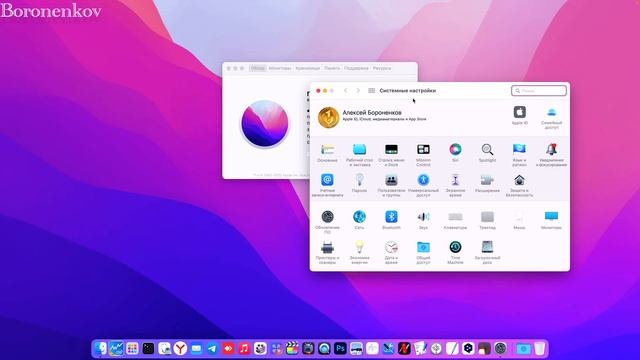Switch to Обзор tab in About This Mac

258,68
